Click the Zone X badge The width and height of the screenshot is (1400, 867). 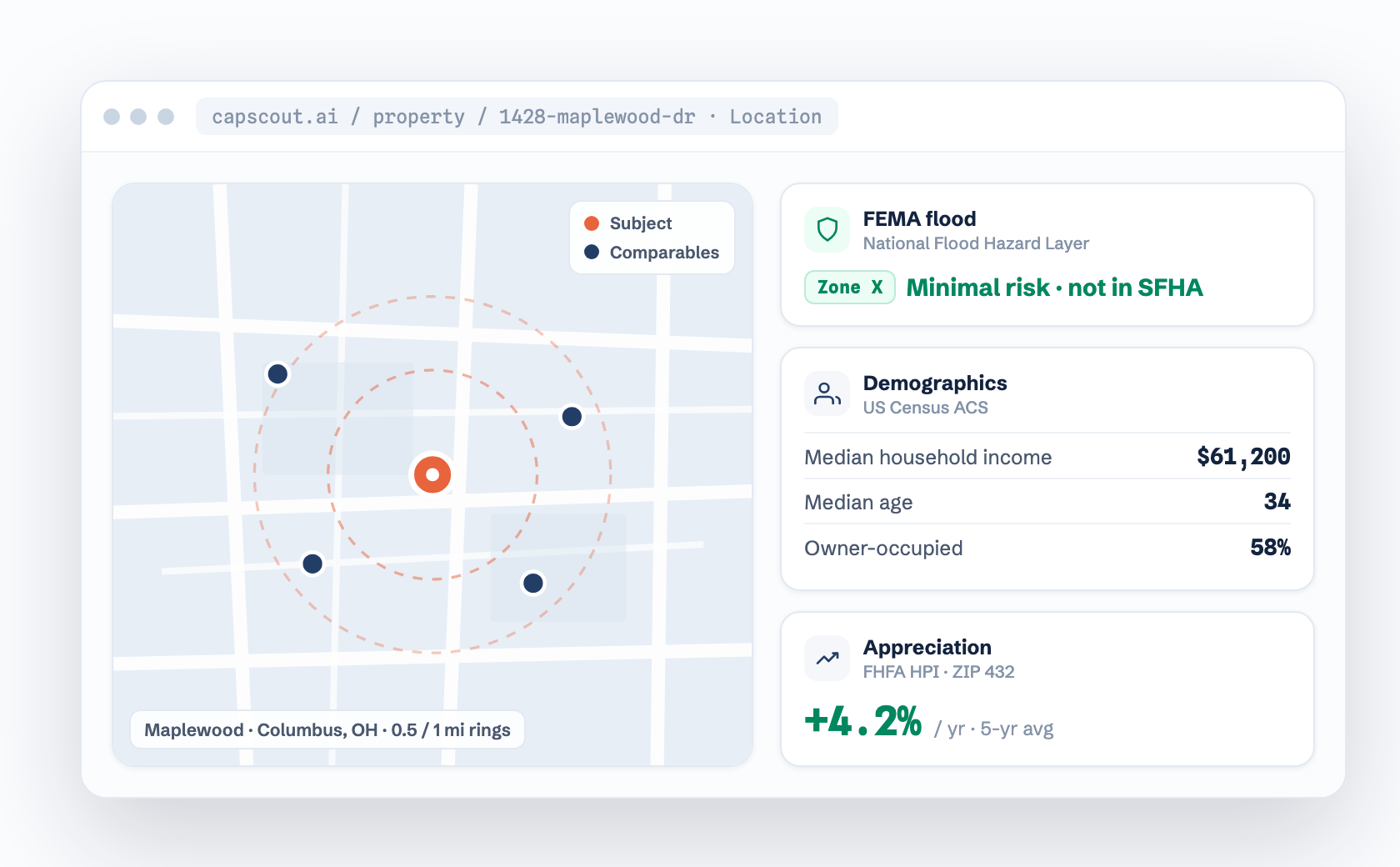pos(850,287)
